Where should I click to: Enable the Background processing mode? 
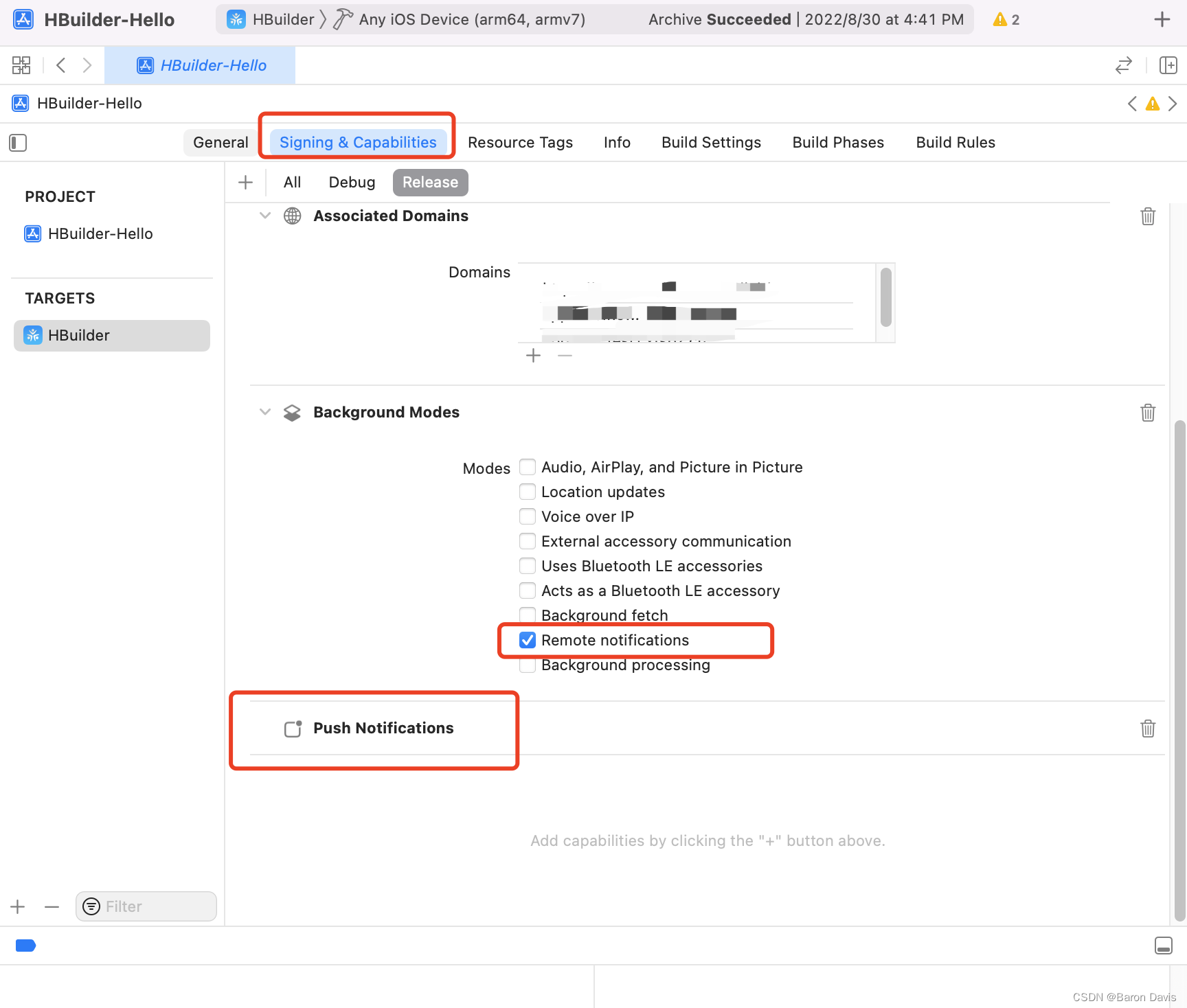528,665
